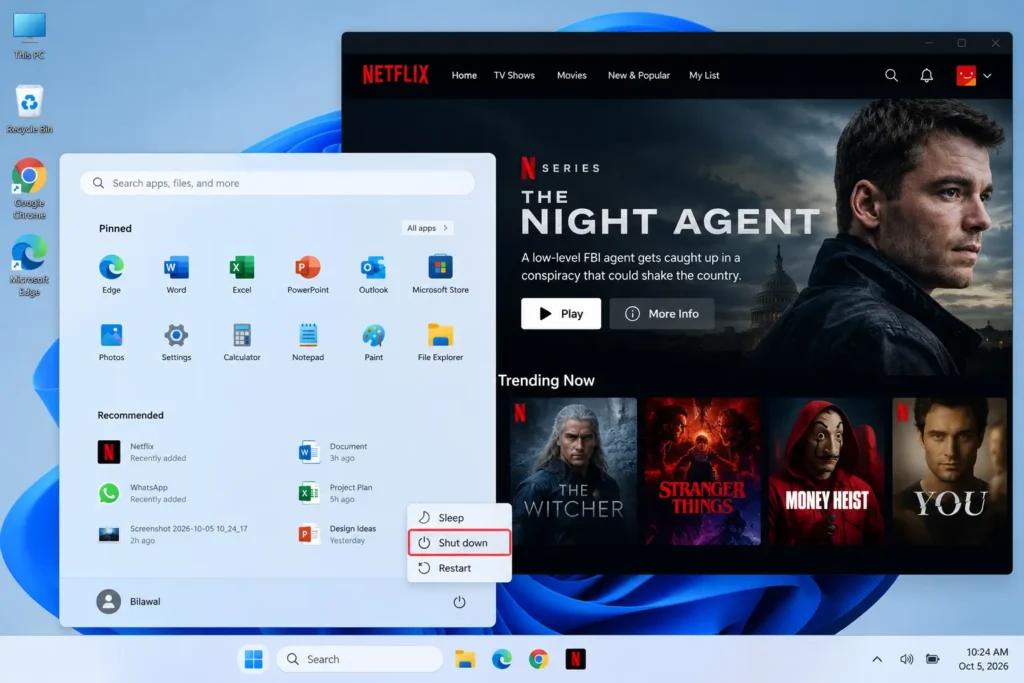Play The Night Agent
1024x683 pixels.
click(x=561, y=313)
